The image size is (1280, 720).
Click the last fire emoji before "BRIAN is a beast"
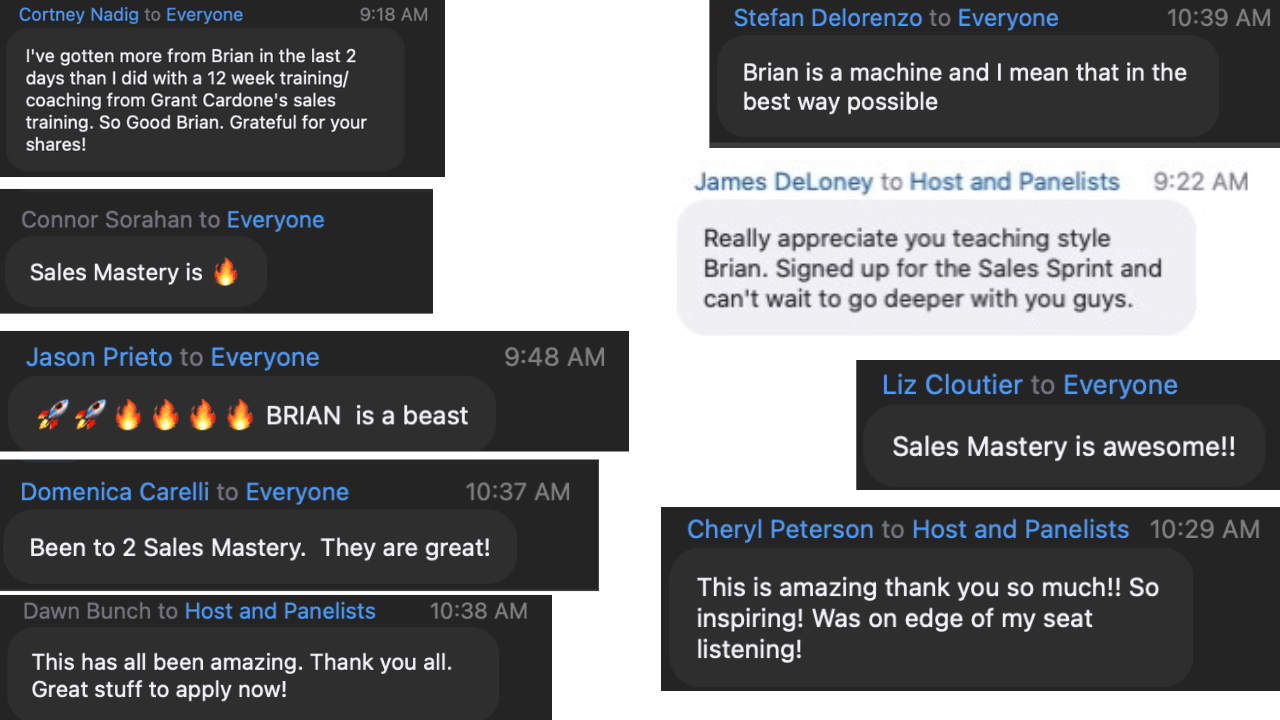click(240, 416)
